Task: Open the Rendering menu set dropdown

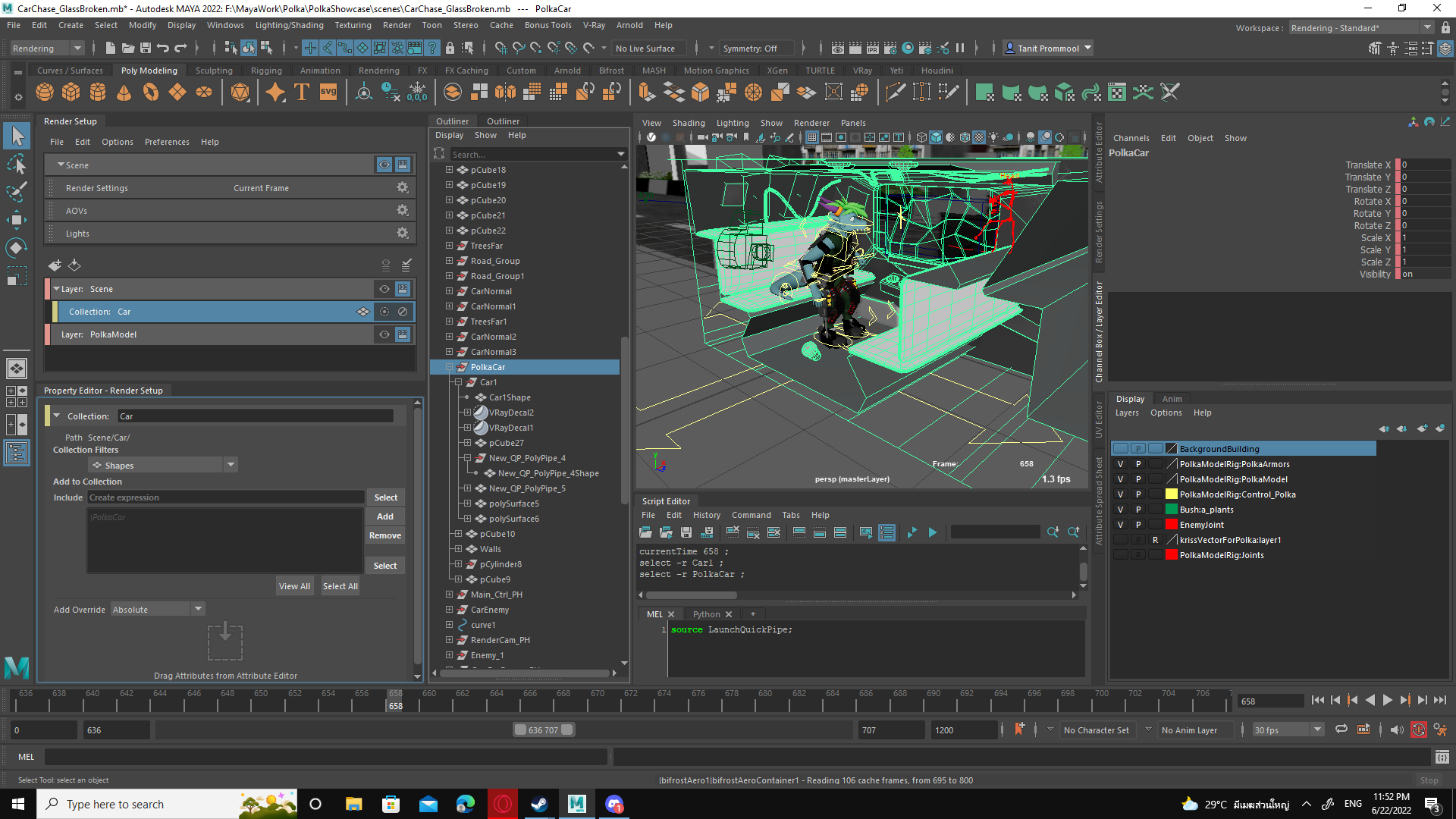Action: point(47,48)
